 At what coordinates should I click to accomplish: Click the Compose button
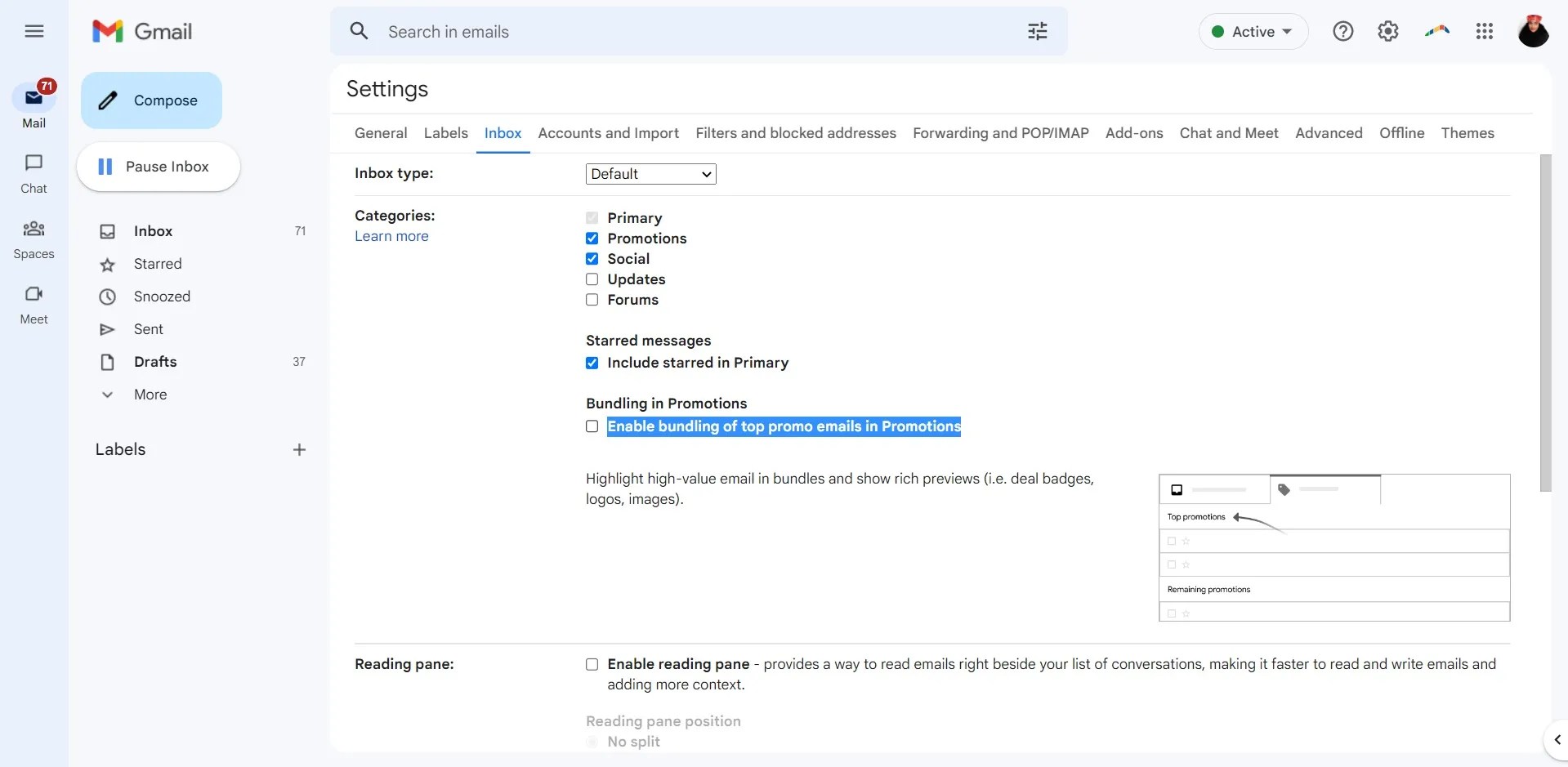click(150, 100)
